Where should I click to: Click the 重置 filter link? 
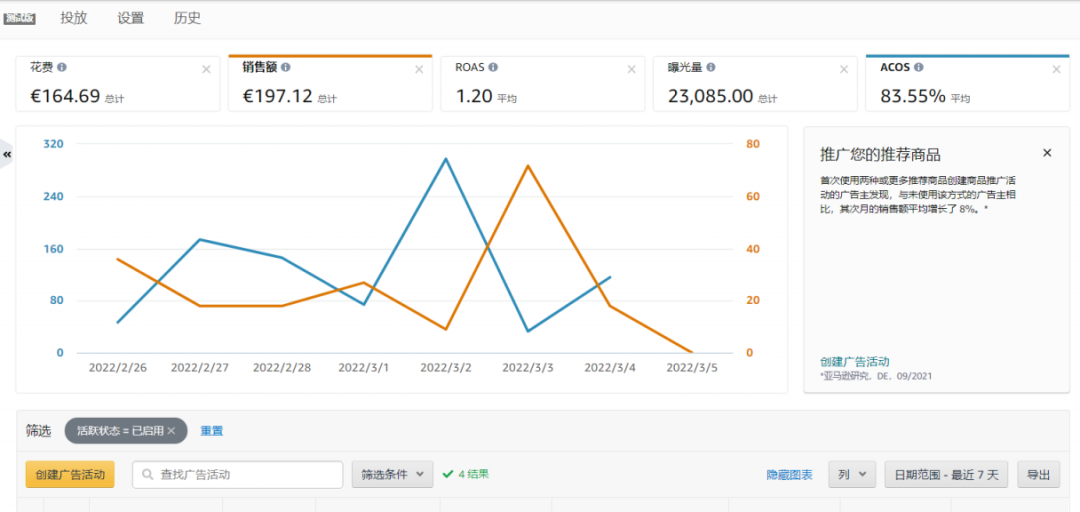[211, 431]
